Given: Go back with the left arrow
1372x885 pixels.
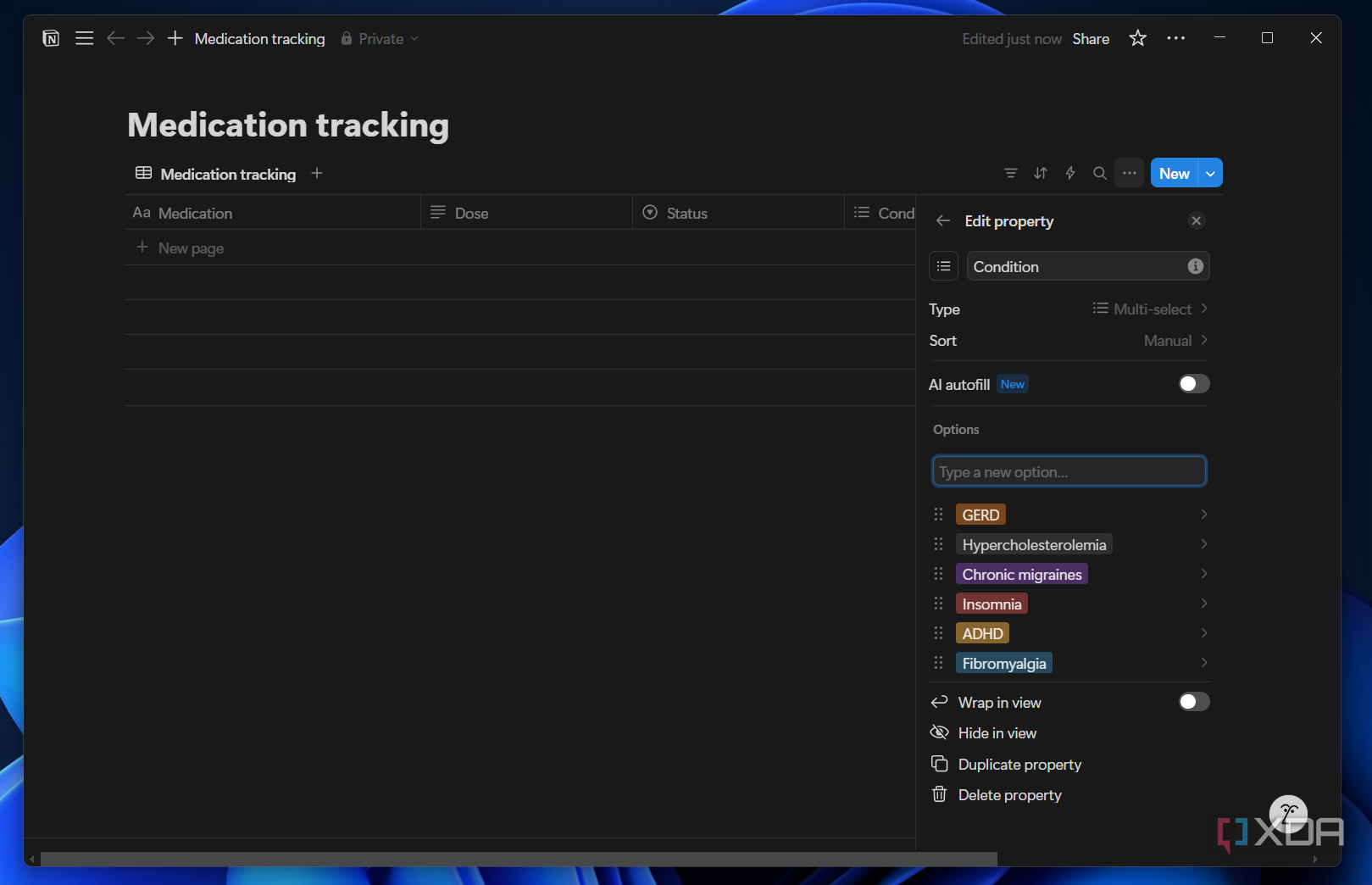Looking at the screenshot, I should 116,38.
